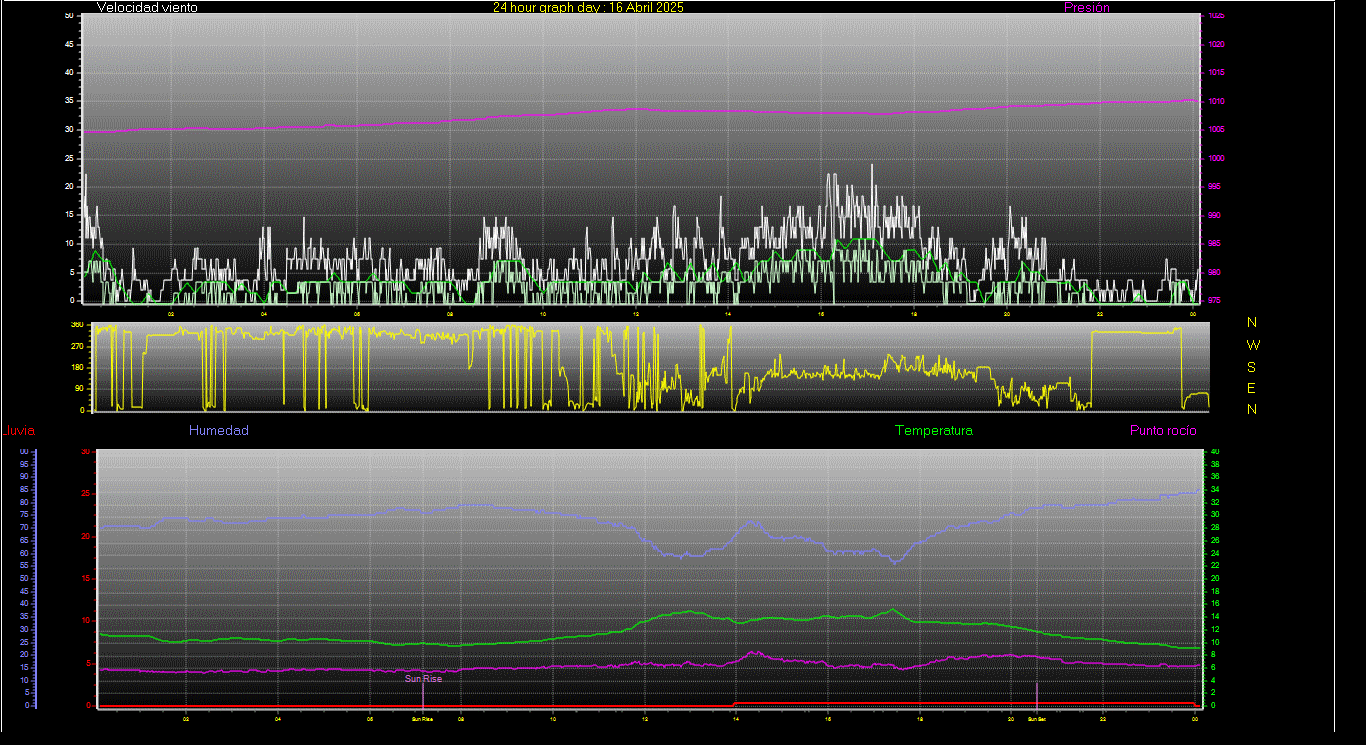Viewport: 1366px width, 745px height.
Task: Click the "24 hour graph day : 16 Abril 2025" title
Action: tap(588, 7)
